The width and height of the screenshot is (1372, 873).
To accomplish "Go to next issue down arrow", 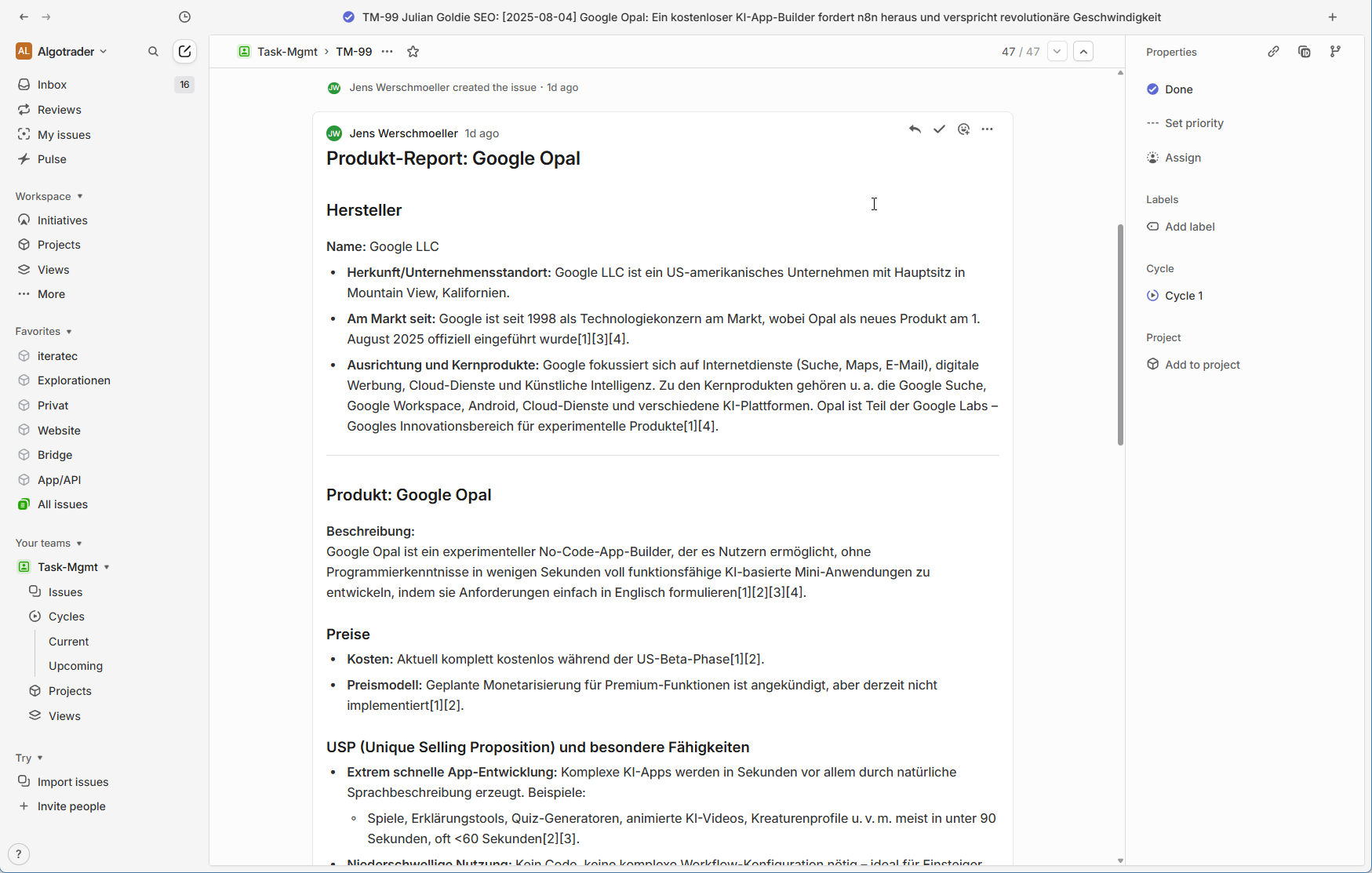I will point(1057,52).
